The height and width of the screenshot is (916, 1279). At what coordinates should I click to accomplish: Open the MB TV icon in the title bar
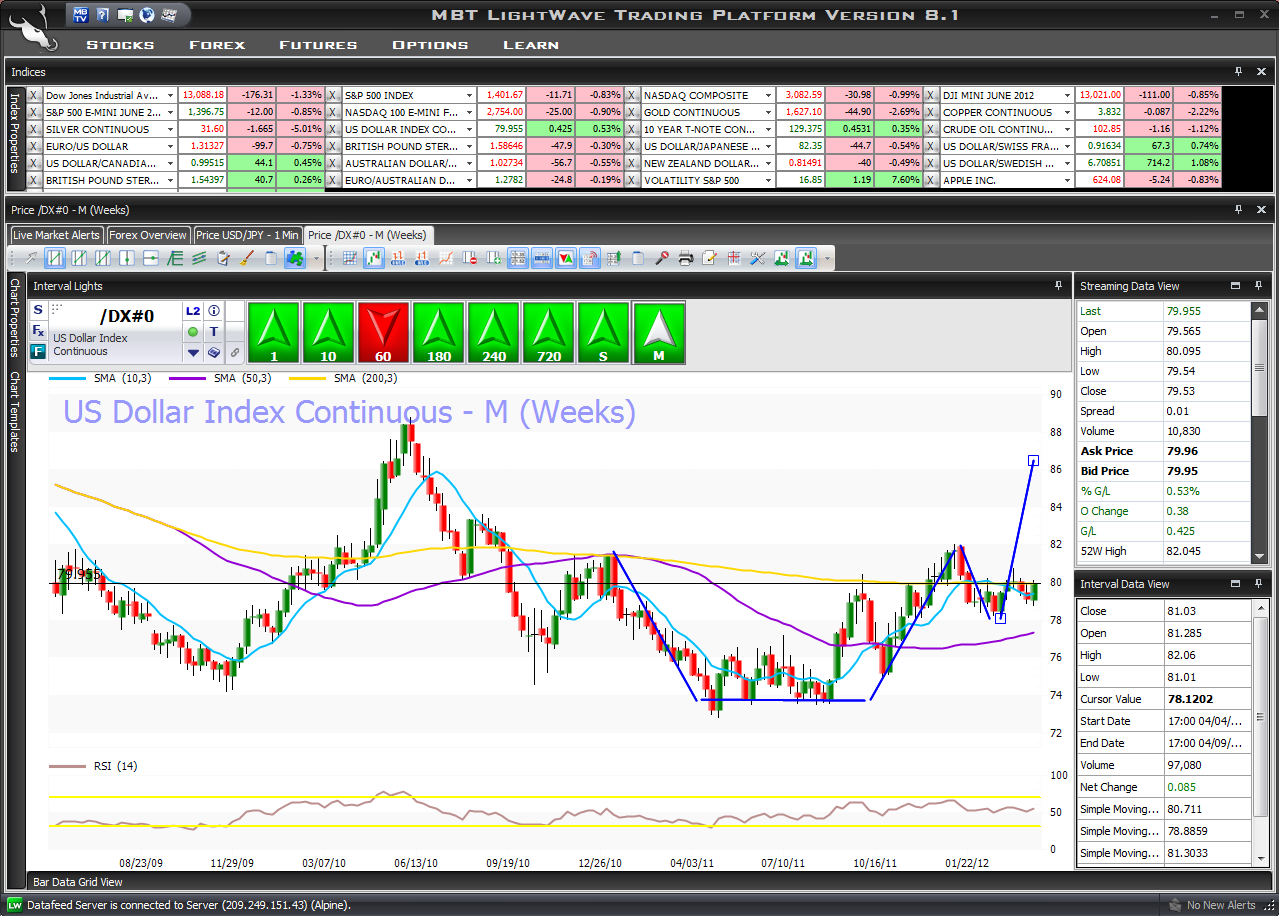81,15
